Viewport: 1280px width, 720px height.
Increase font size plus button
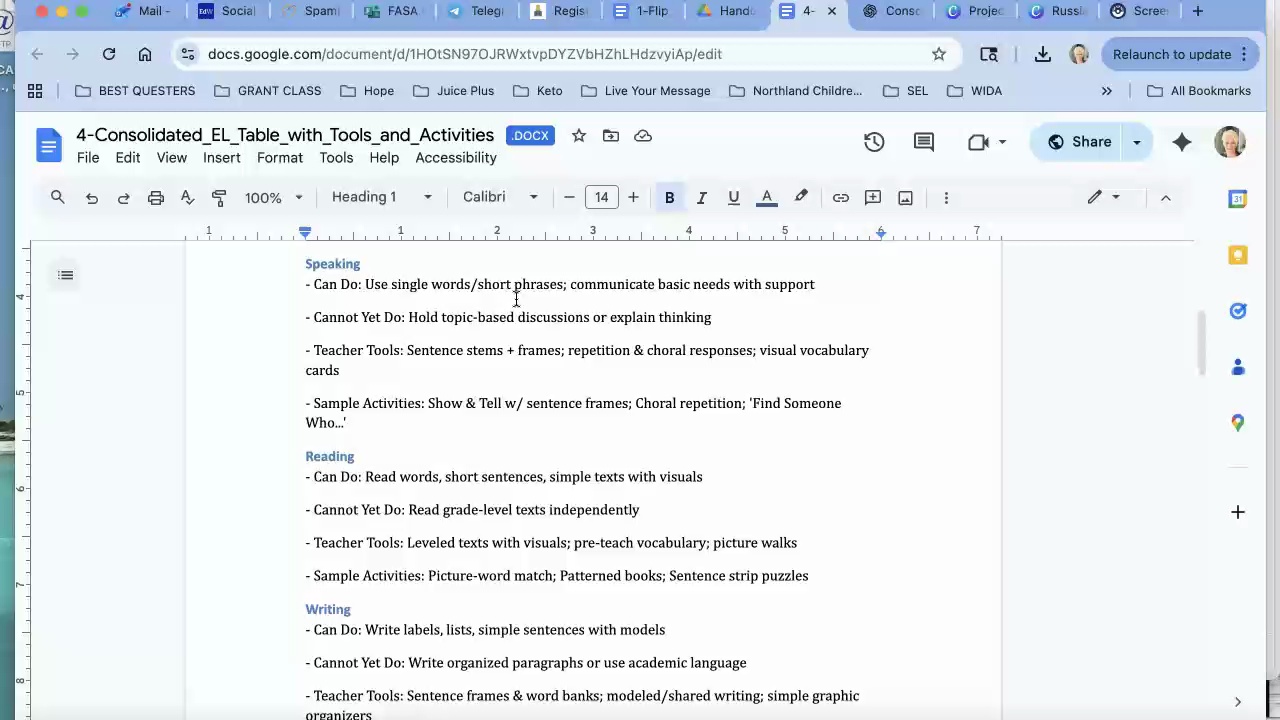pyautogui.click(x=633, y=198)
